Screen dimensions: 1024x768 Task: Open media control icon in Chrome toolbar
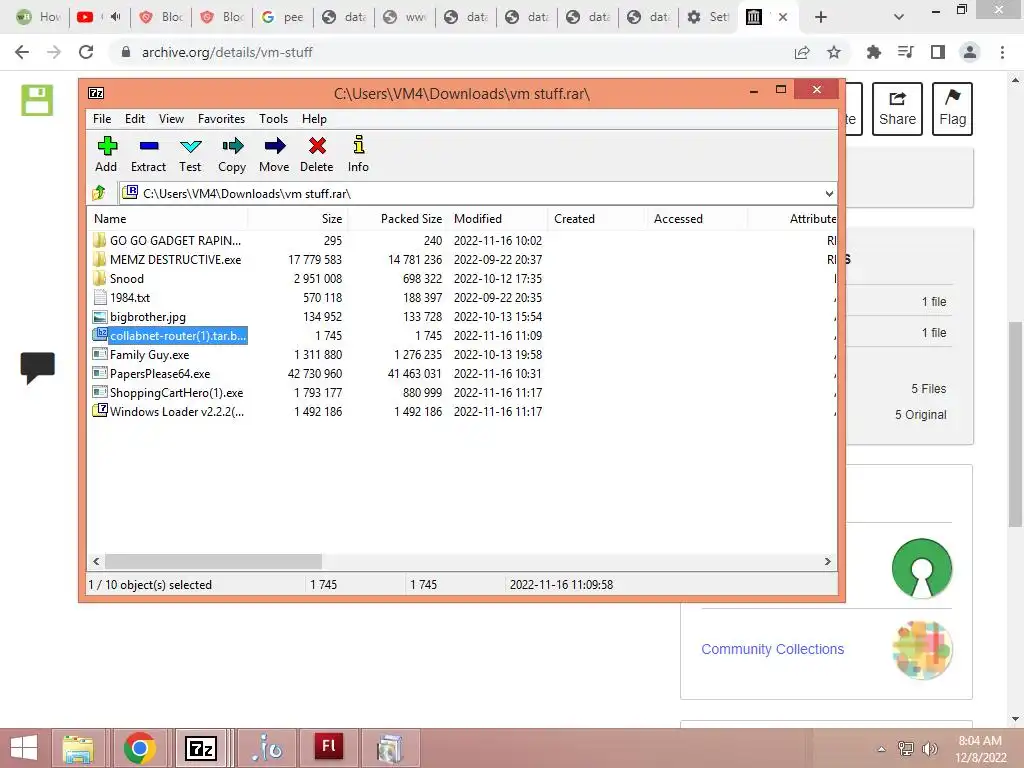[905, 52]
